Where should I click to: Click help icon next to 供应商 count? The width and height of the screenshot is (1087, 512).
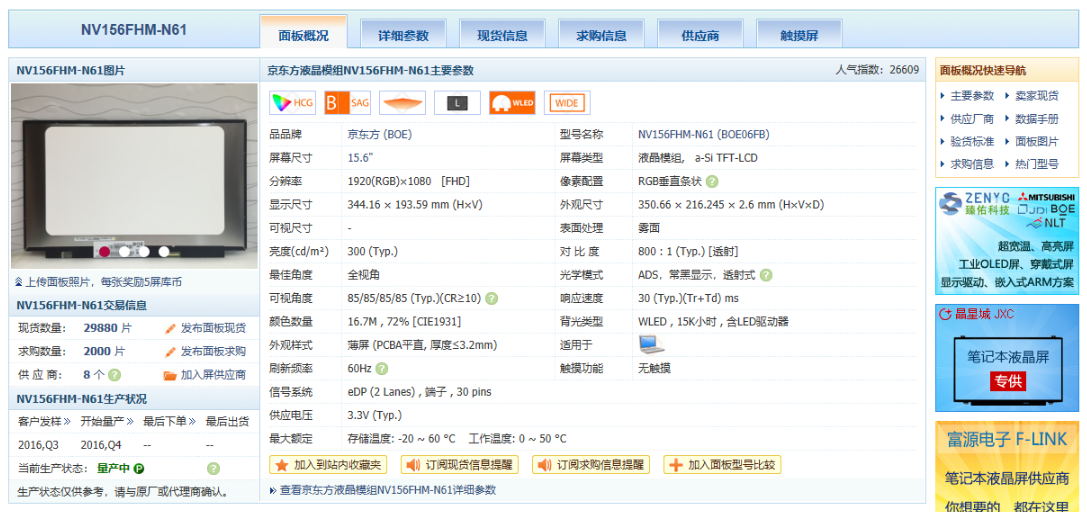click(114, 375)
